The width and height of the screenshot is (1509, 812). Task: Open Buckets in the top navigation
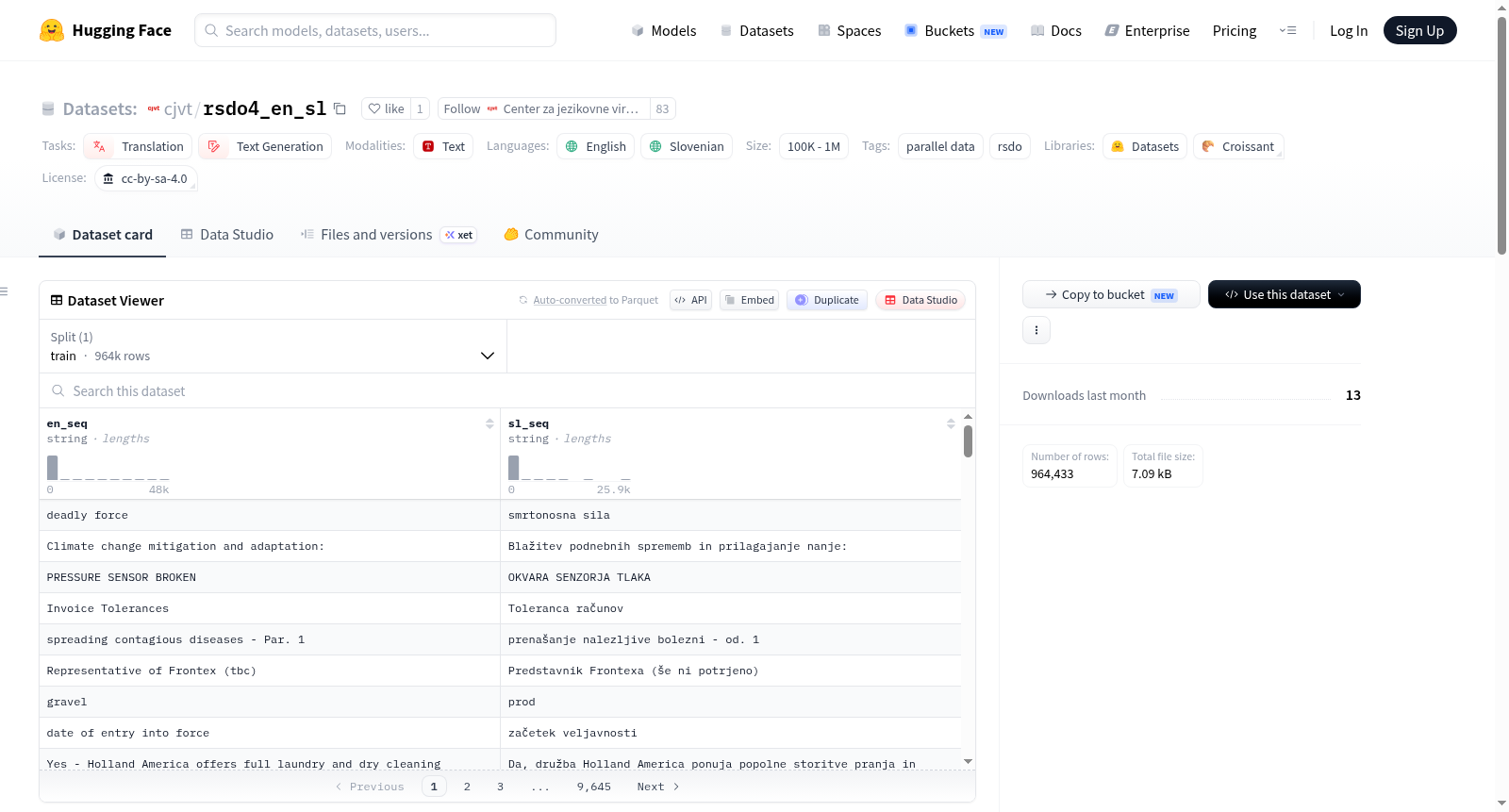(955, 30)
